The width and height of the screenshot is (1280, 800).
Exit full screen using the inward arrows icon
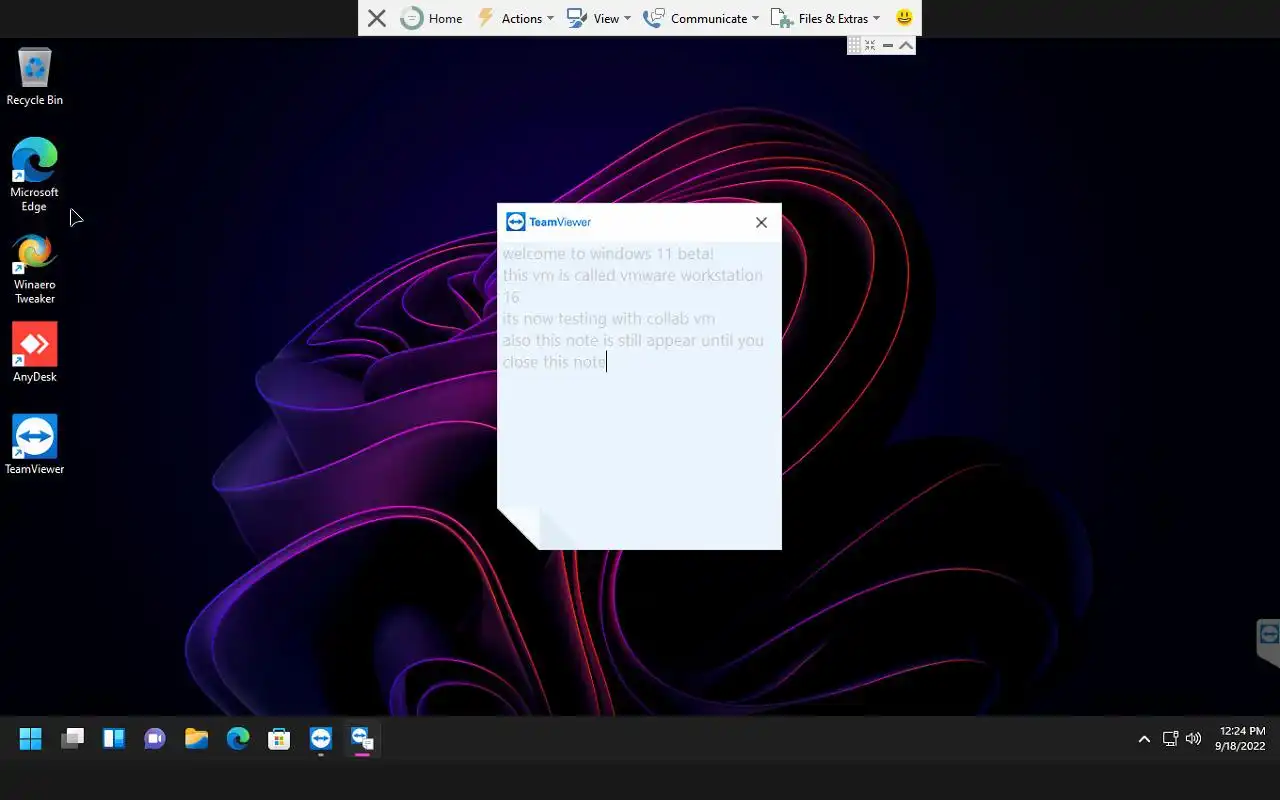coord(870,45)
